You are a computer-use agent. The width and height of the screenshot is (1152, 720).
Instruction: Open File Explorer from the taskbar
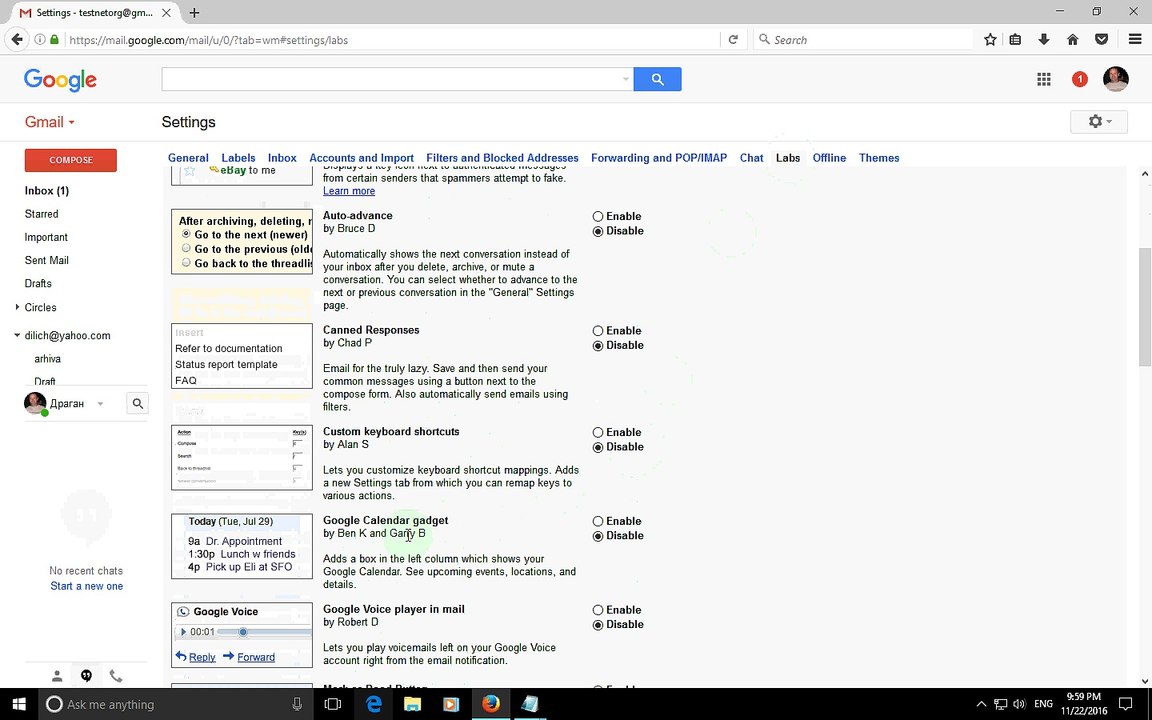[412, 704]
